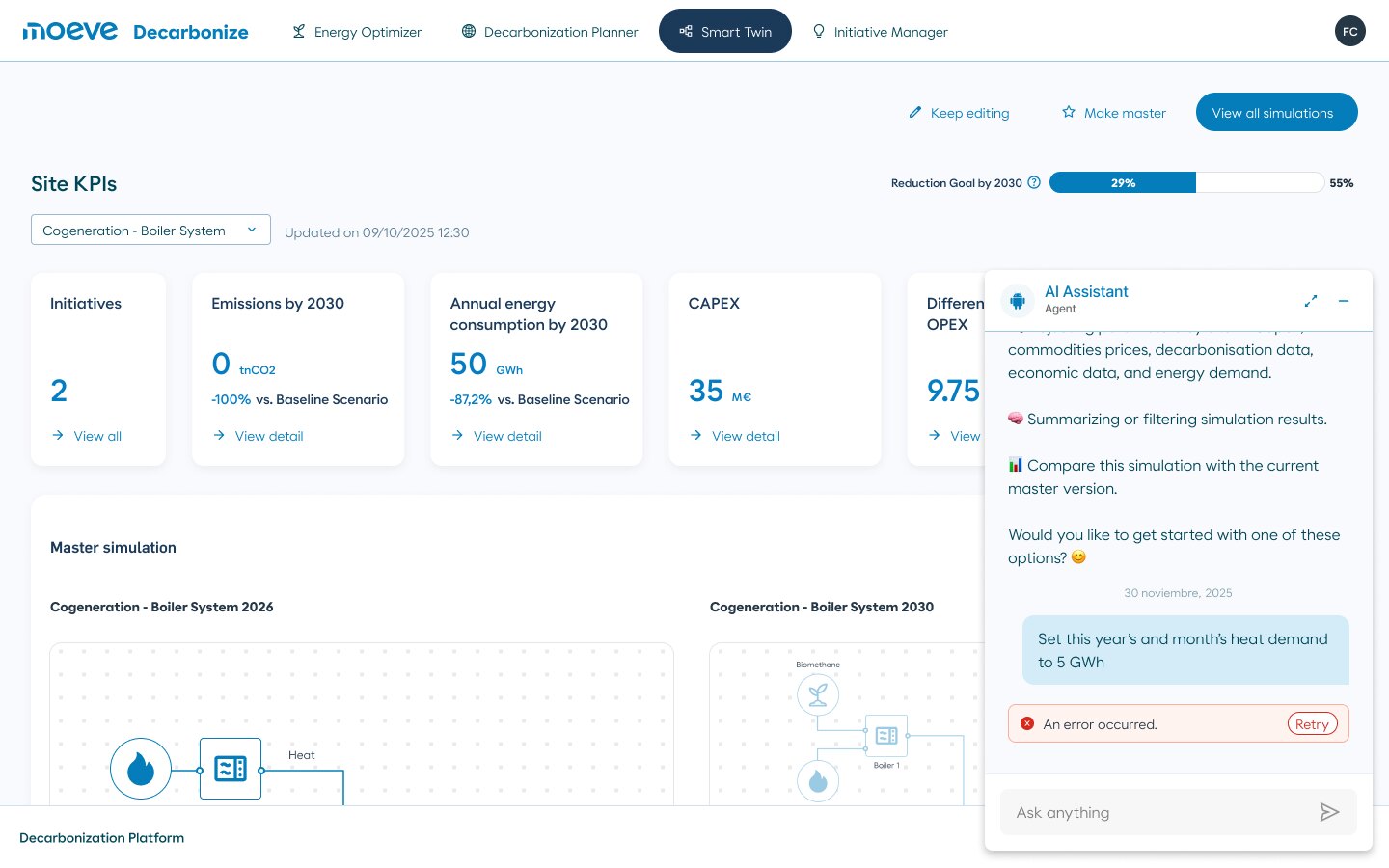Click the Boiler 1 node in 2030 diagram
This screenshot has height=868, width=1389.
[x=886, y=736]
